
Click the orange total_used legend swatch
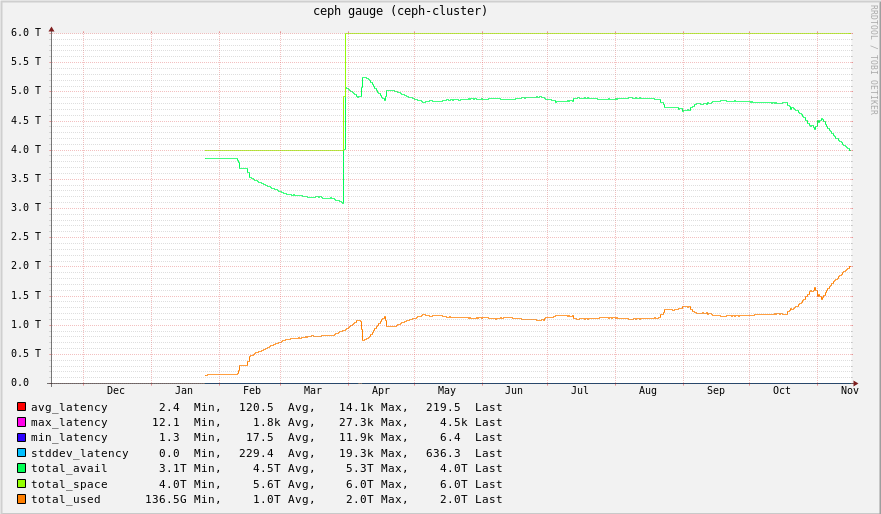(21, 499)
